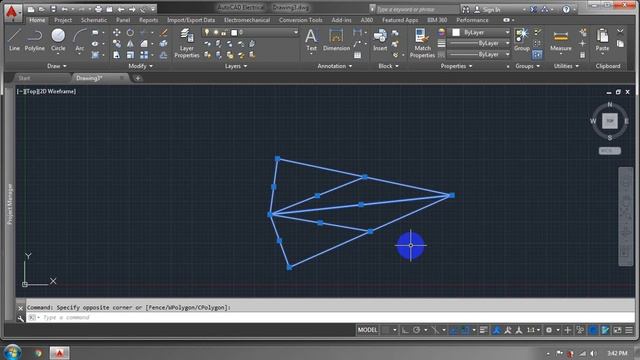The image size is (640, 360).
Task: Click the MODEL space button
Action: [x=367, y=330]
